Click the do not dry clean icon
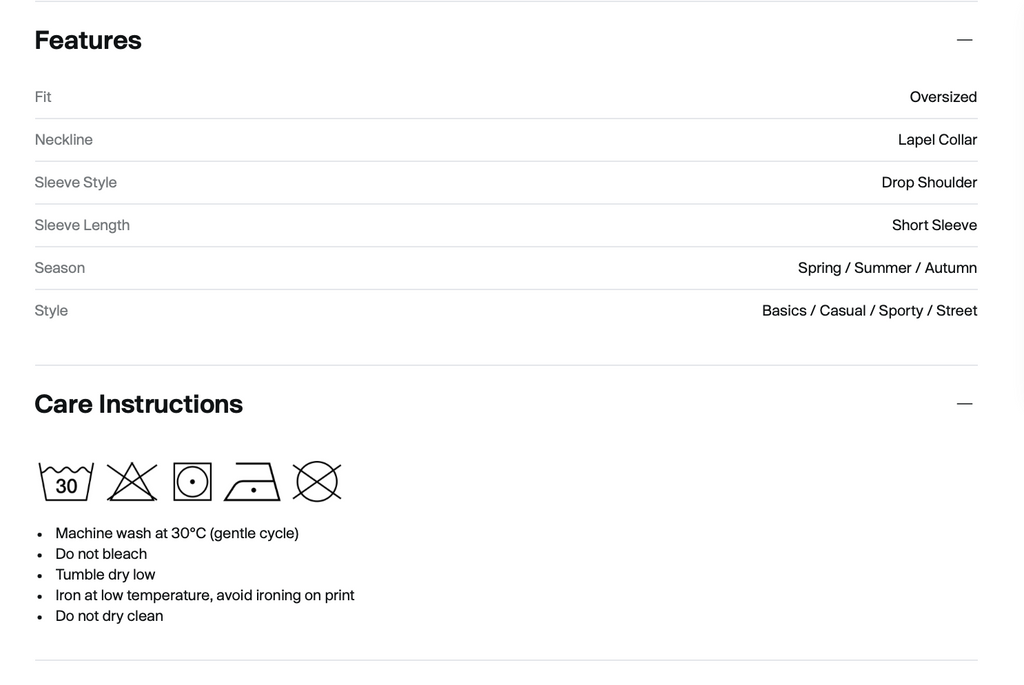Screen dimensions: 1024x685 pyautogui.click(x=317, y=482)
